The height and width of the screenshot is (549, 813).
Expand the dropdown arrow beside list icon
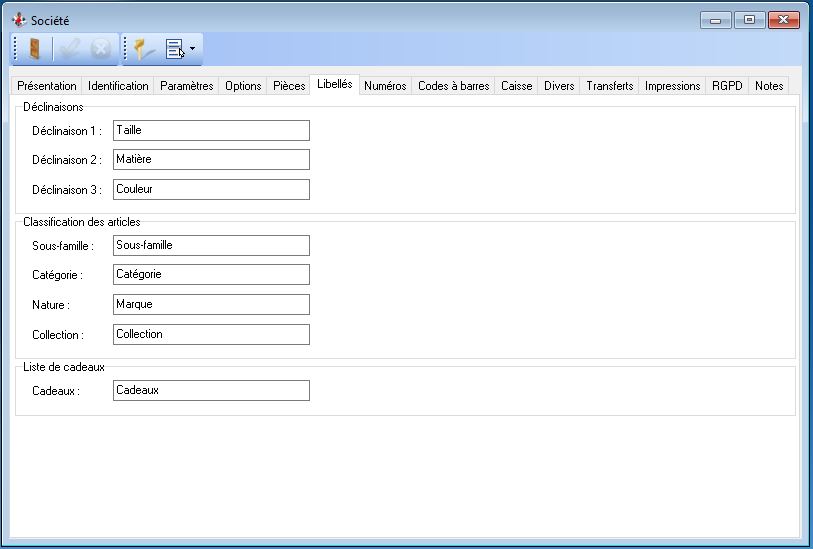coord(192,48)
